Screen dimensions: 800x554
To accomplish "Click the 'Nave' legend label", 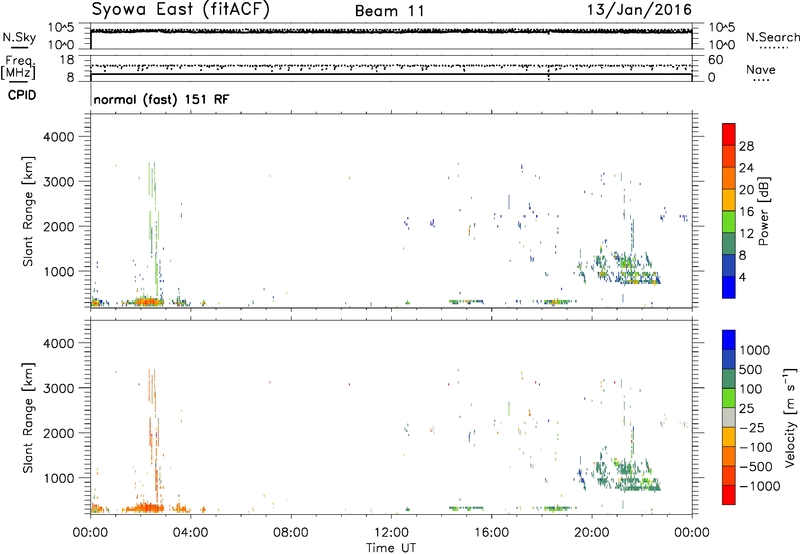I will (x=761, y=70).
